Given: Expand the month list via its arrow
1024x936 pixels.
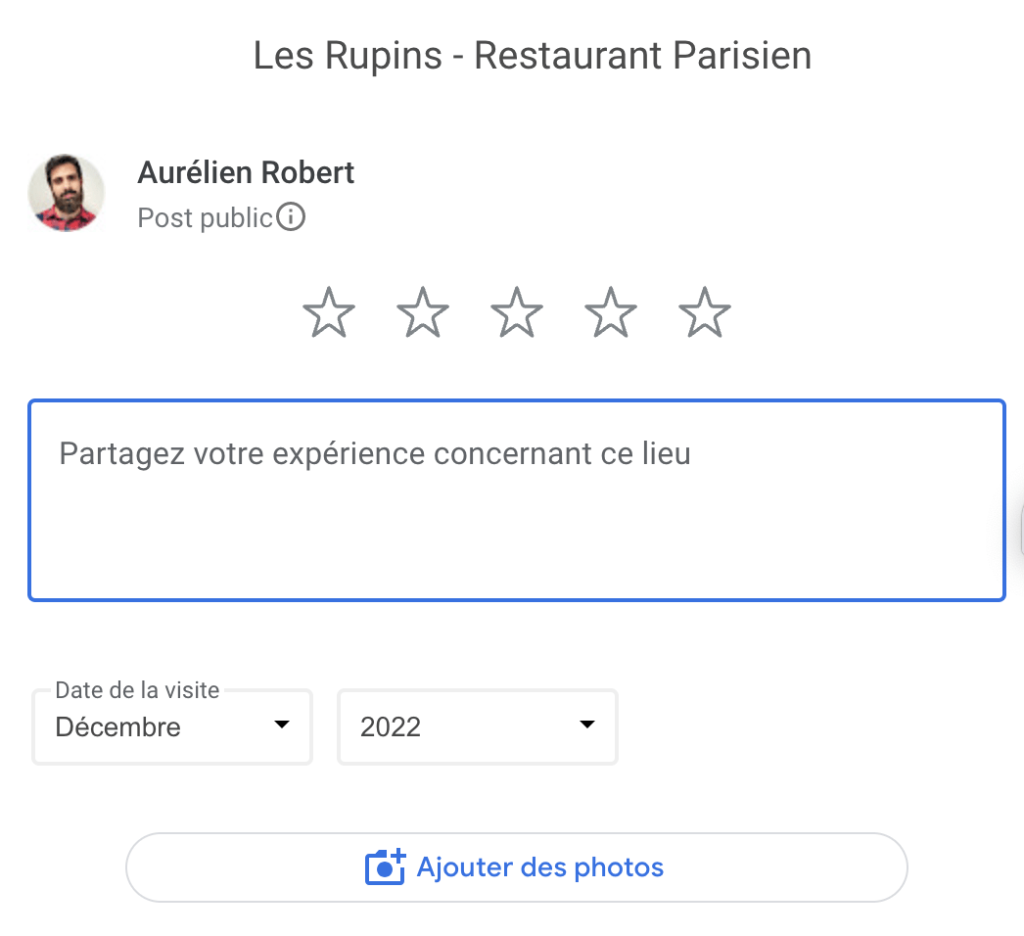Looking at the screenshot, I should point(281,724).
